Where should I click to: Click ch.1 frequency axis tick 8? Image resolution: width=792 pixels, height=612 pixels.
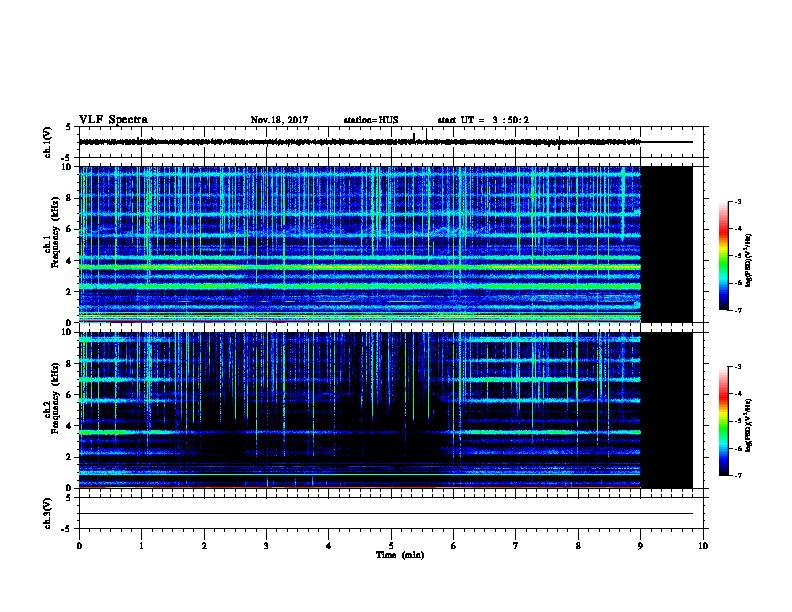click(70, 198)
